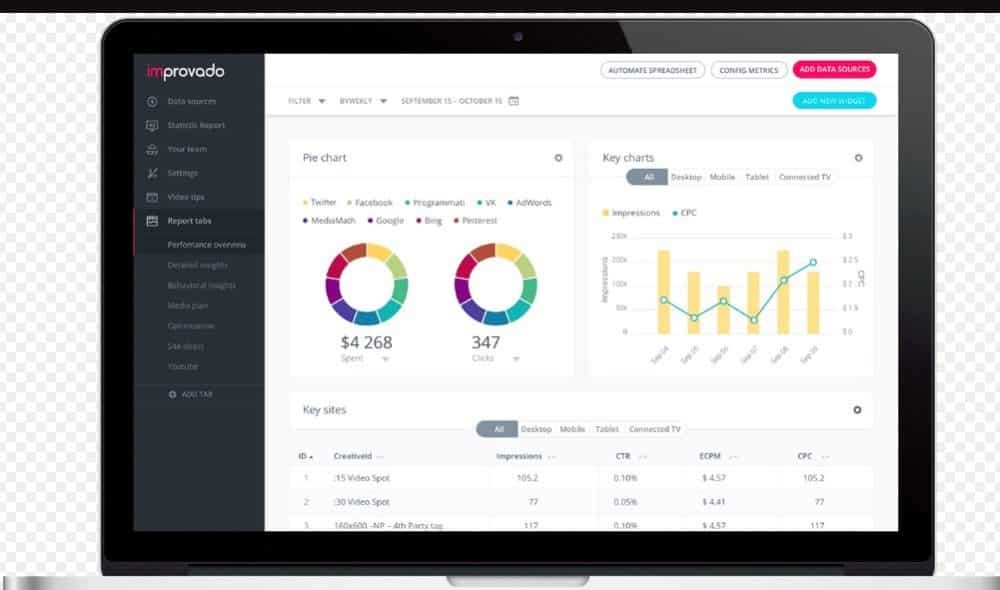Image resolution: width=1000 pixels, height=590 pixels.
Task: Click the Settings tools icon in sidebar
Action: 152,173
